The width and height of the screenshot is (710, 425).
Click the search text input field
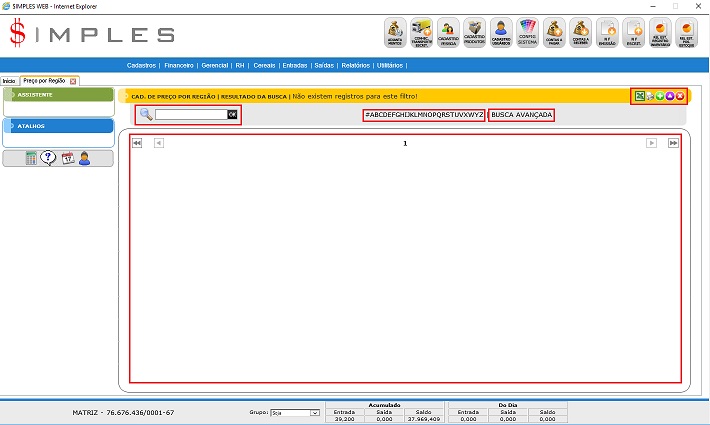tap(190, 115)
